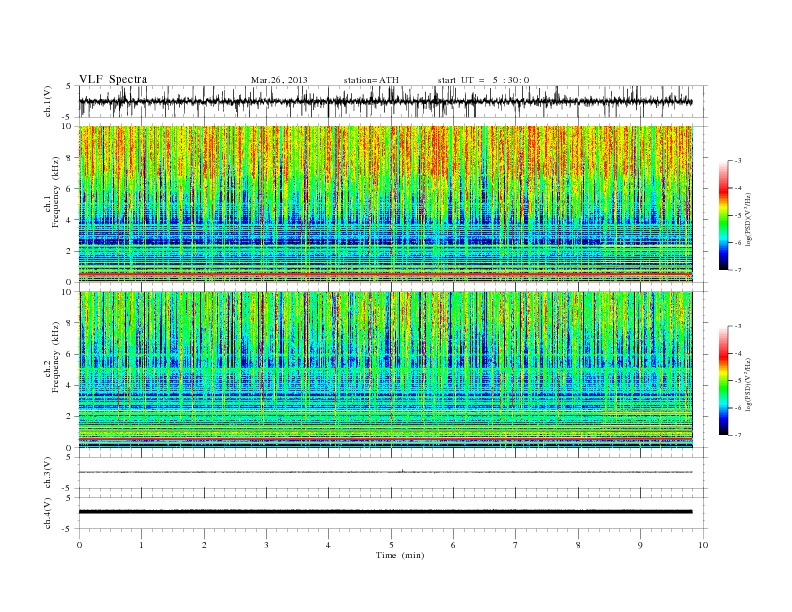
Task: Click the ch.1 spectrogram color scale bar
Action: coord(724,215)
